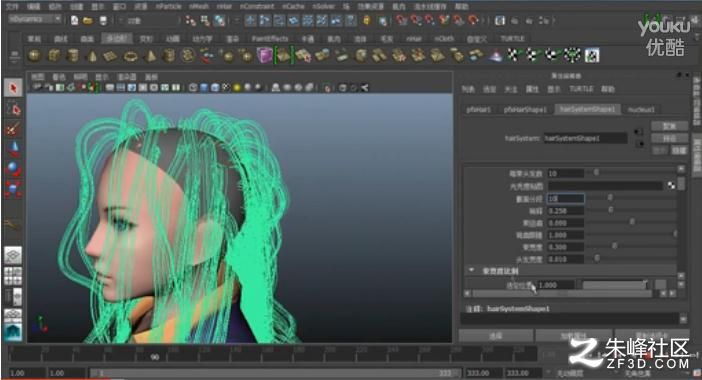Click the slider next to the 0.258 value
702x380 pixels.
631,210
